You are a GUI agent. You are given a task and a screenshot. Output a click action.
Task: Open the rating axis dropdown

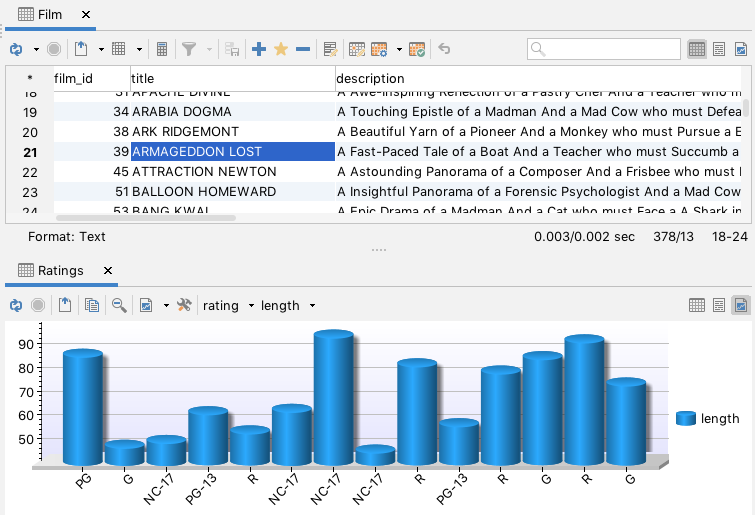point(228,306)
